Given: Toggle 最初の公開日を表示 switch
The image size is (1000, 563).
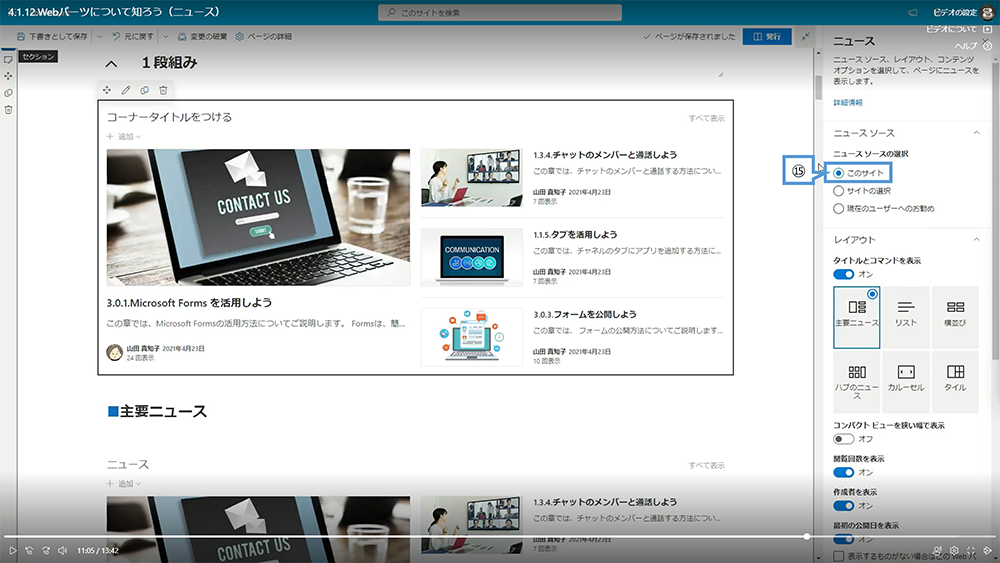Looking at the screenshot, I should 843,539.
